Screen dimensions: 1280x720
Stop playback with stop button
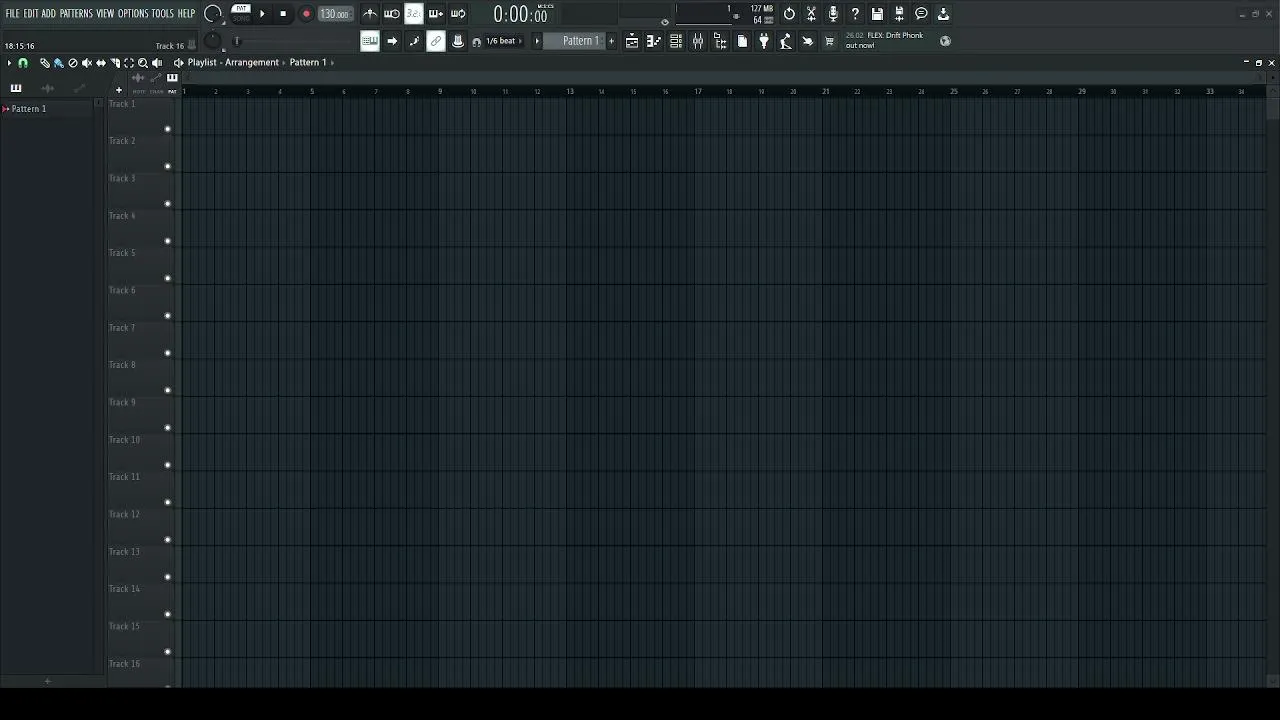point(283,14)
